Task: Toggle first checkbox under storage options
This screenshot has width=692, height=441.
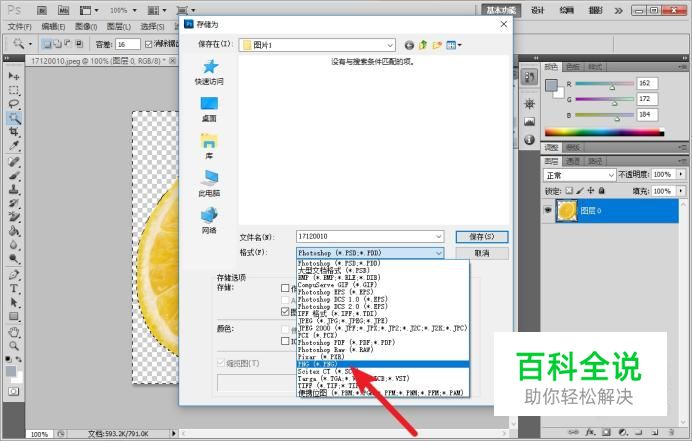Action: tap(285, 288)
